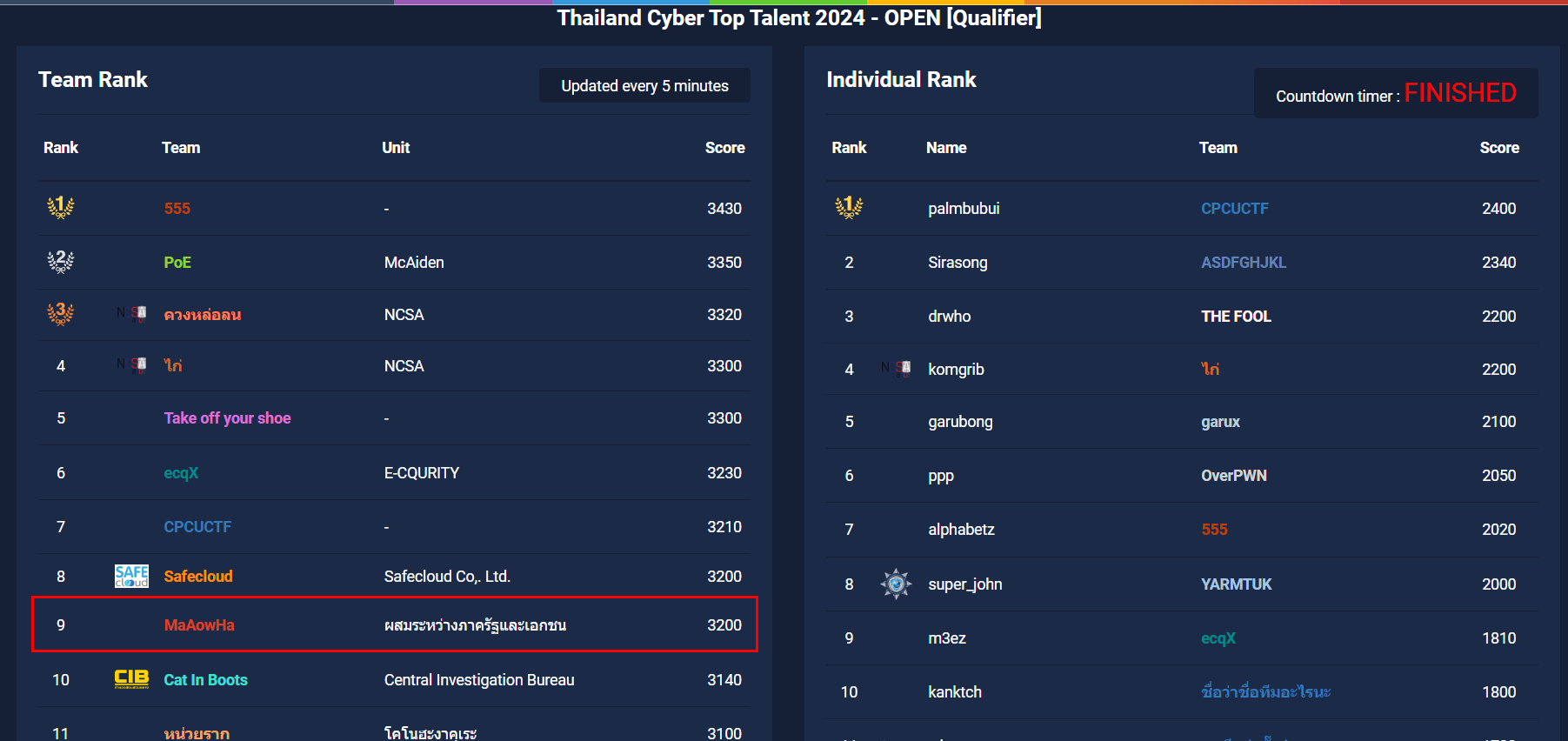1568x741 pixels.
Task: Click the silver second-place medal beside PoE
Action: (x=61, y=261)
